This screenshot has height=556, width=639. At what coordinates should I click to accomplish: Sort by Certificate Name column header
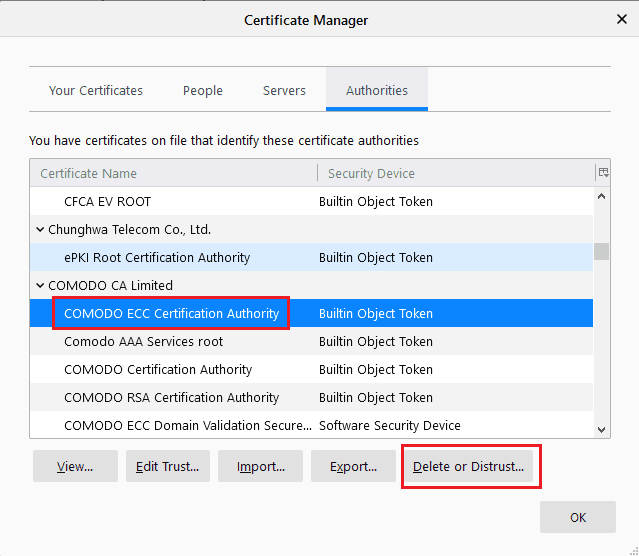[174, 173]
